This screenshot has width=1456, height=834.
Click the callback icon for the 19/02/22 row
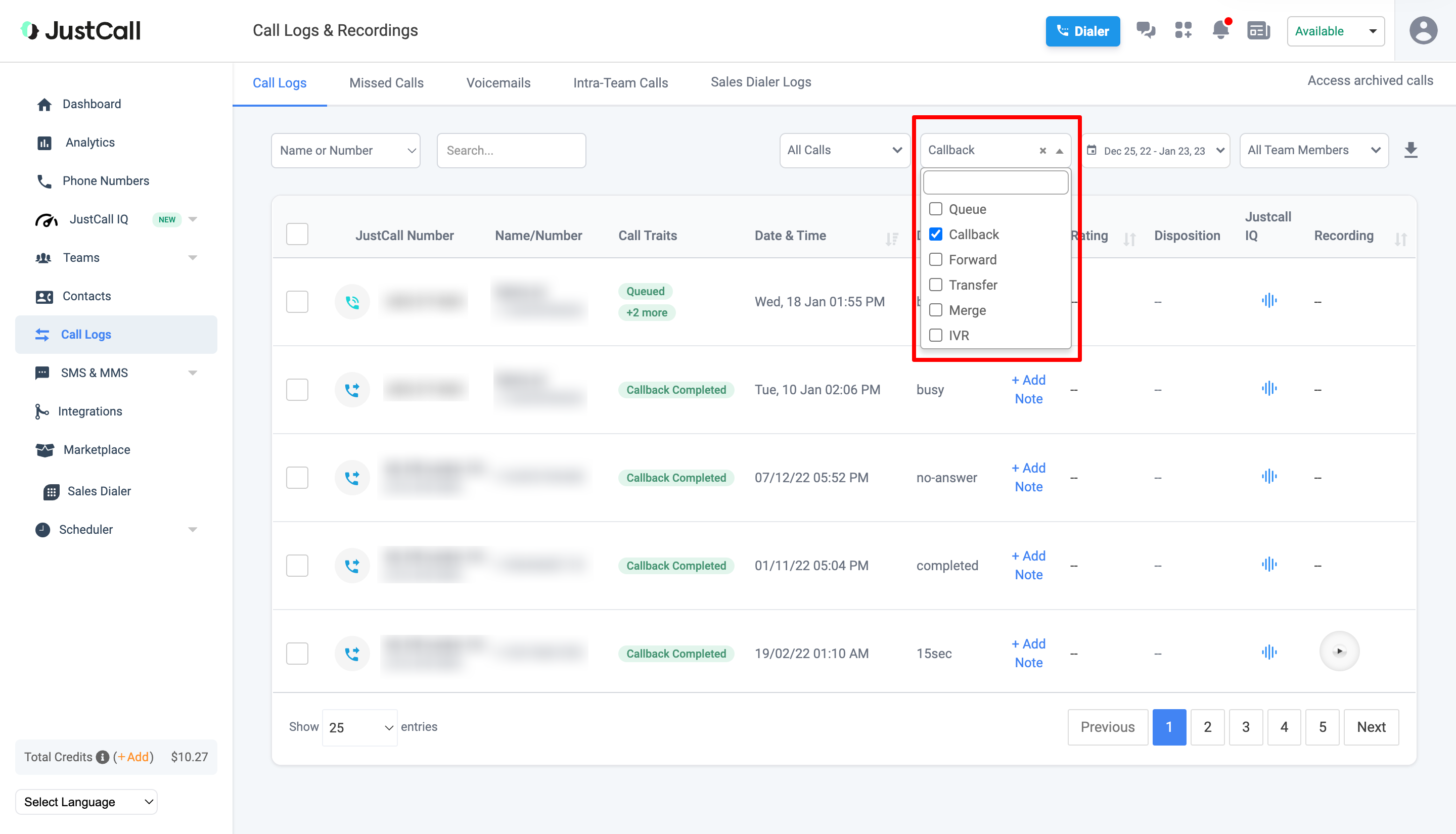tap(352, 654)
